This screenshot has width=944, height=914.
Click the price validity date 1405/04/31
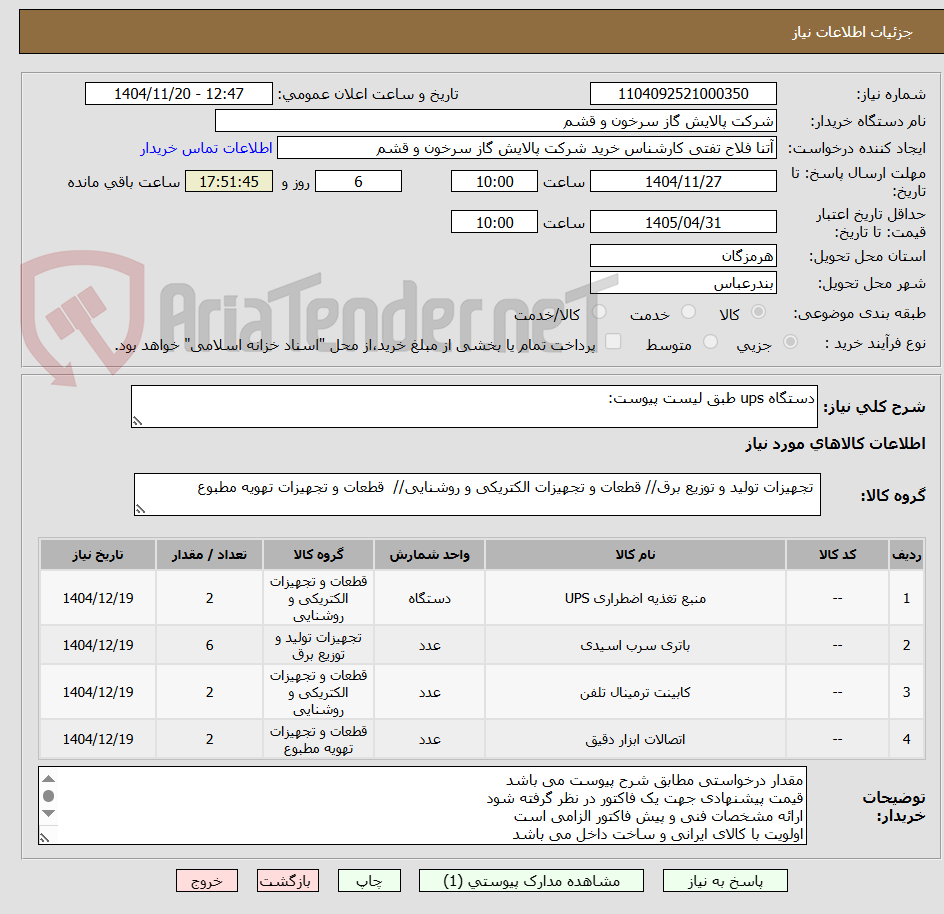click(683, 222)
